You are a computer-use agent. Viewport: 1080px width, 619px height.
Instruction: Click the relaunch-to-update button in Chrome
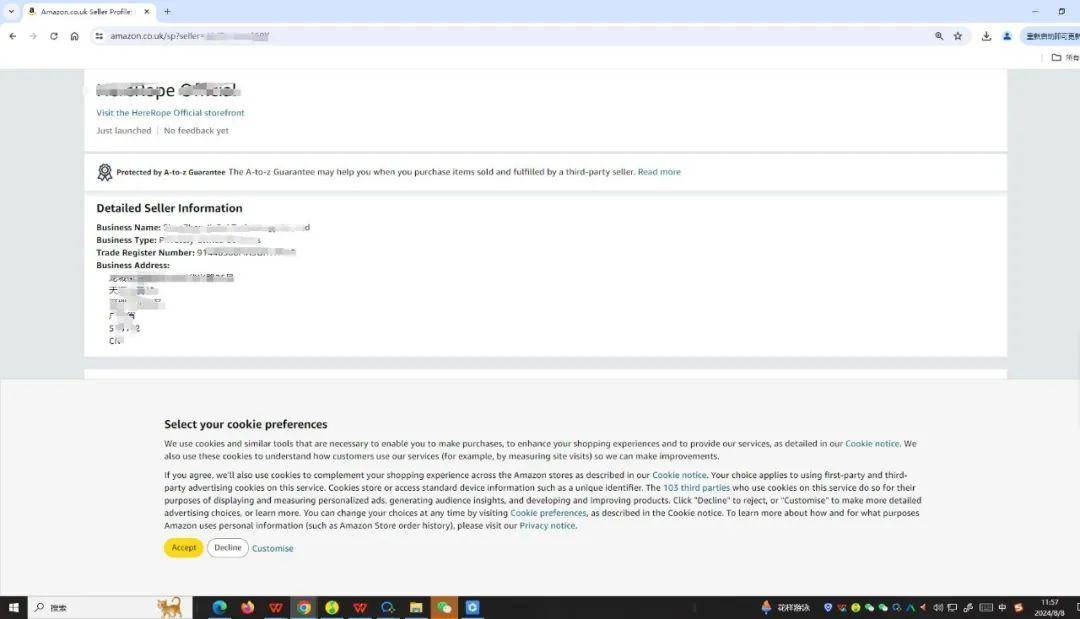tap(1052, 36)
